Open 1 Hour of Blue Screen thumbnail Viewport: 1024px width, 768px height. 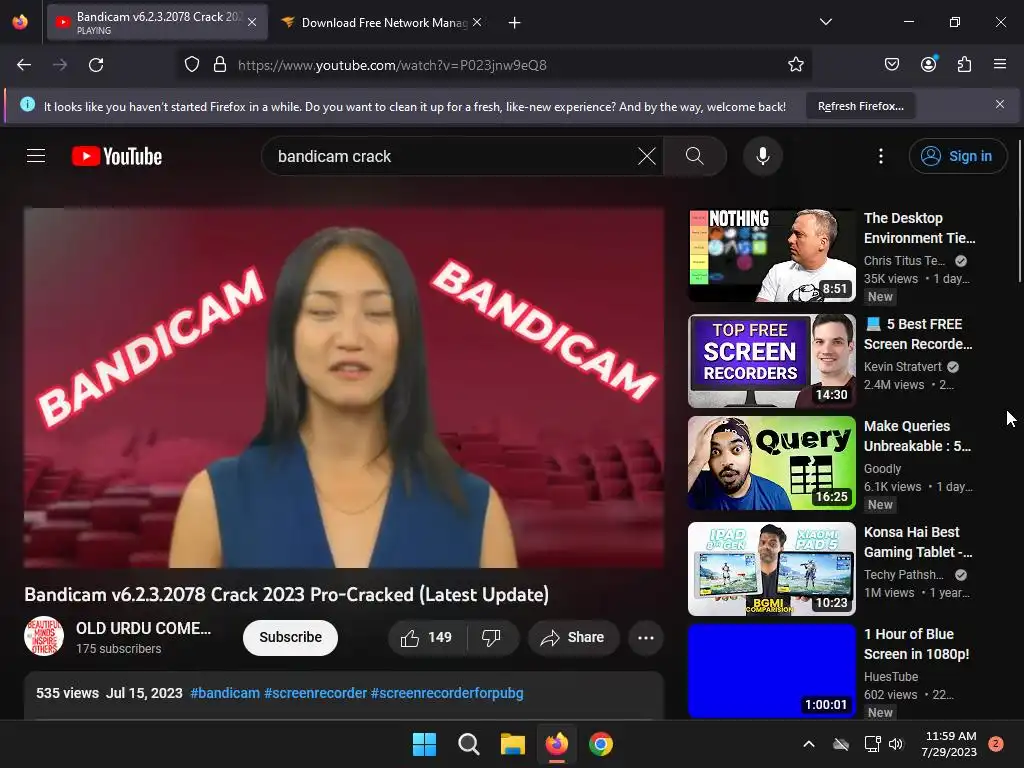(772, 671)
